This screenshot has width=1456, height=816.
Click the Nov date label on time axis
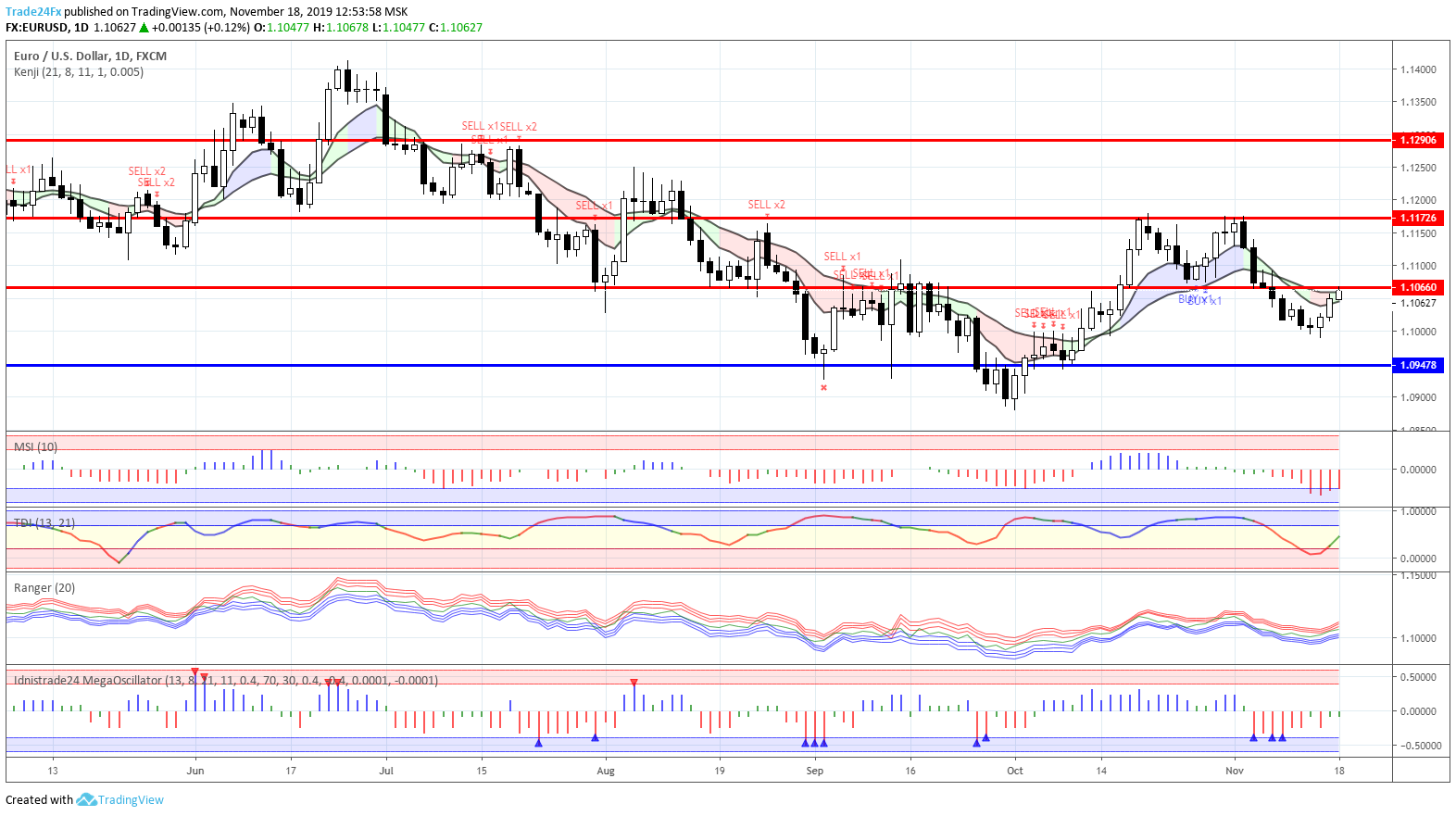1234,771
